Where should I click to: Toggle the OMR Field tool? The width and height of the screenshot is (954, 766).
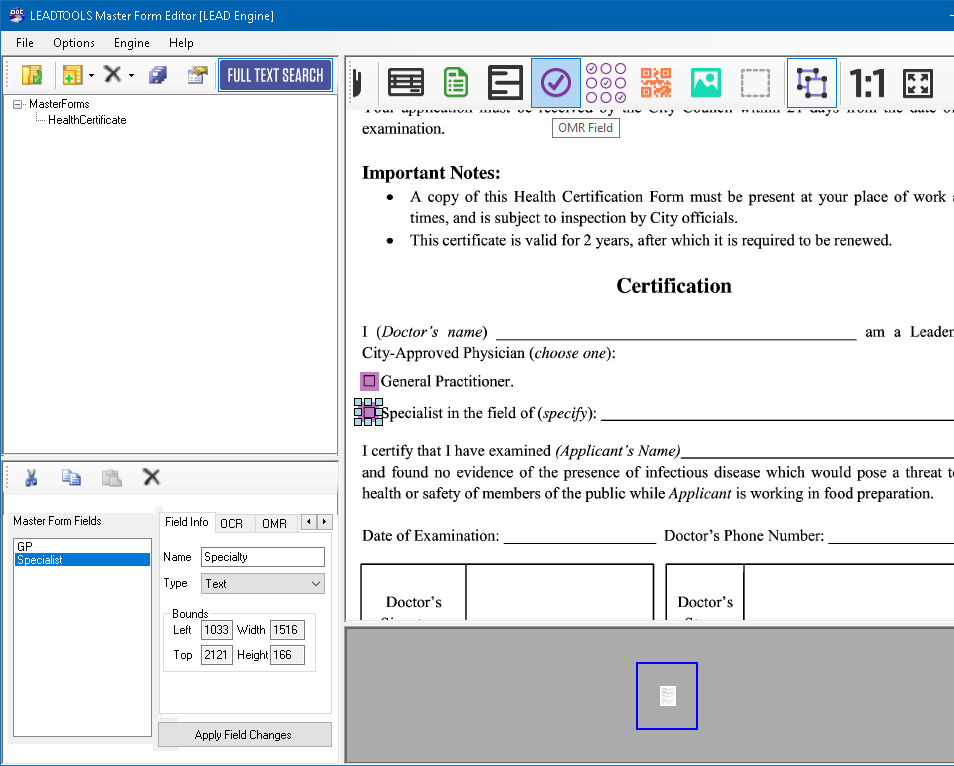[x=555, y=83]
